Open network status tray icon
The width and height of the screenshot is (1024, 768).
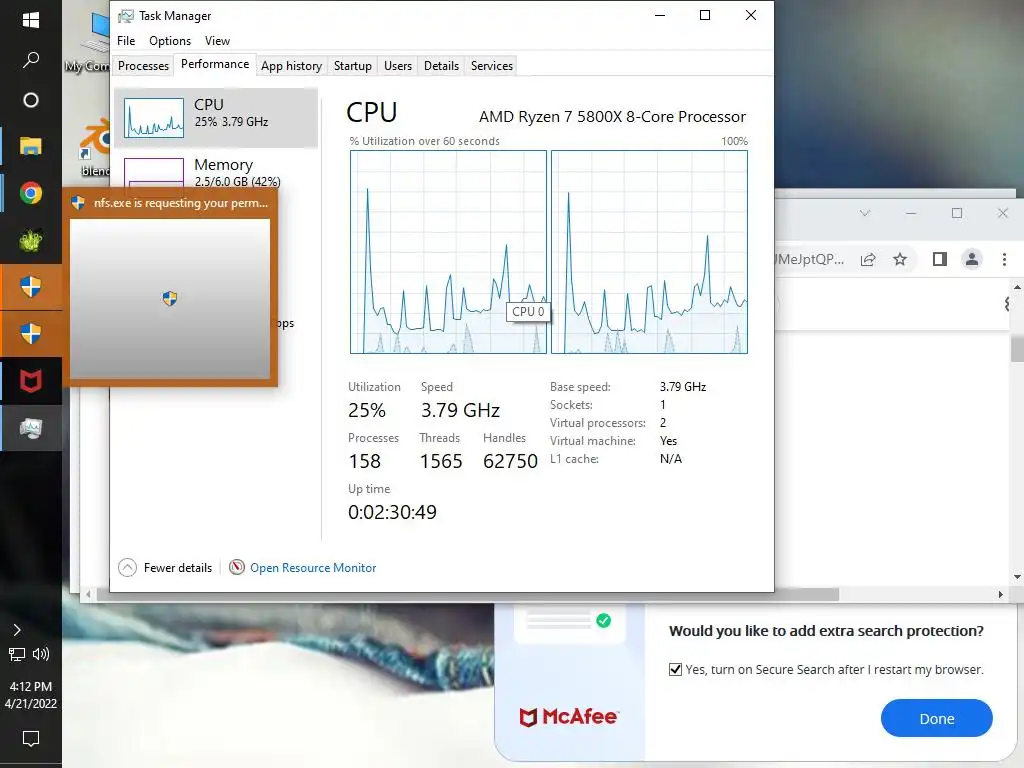17,654
